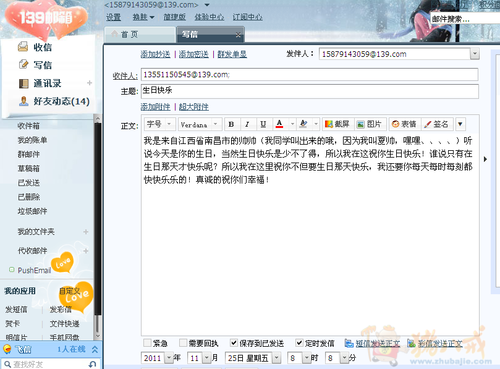Expand the 发件人 sender address dropdown
This screenshot has width=500, height=369.
[x=475, y=54]
